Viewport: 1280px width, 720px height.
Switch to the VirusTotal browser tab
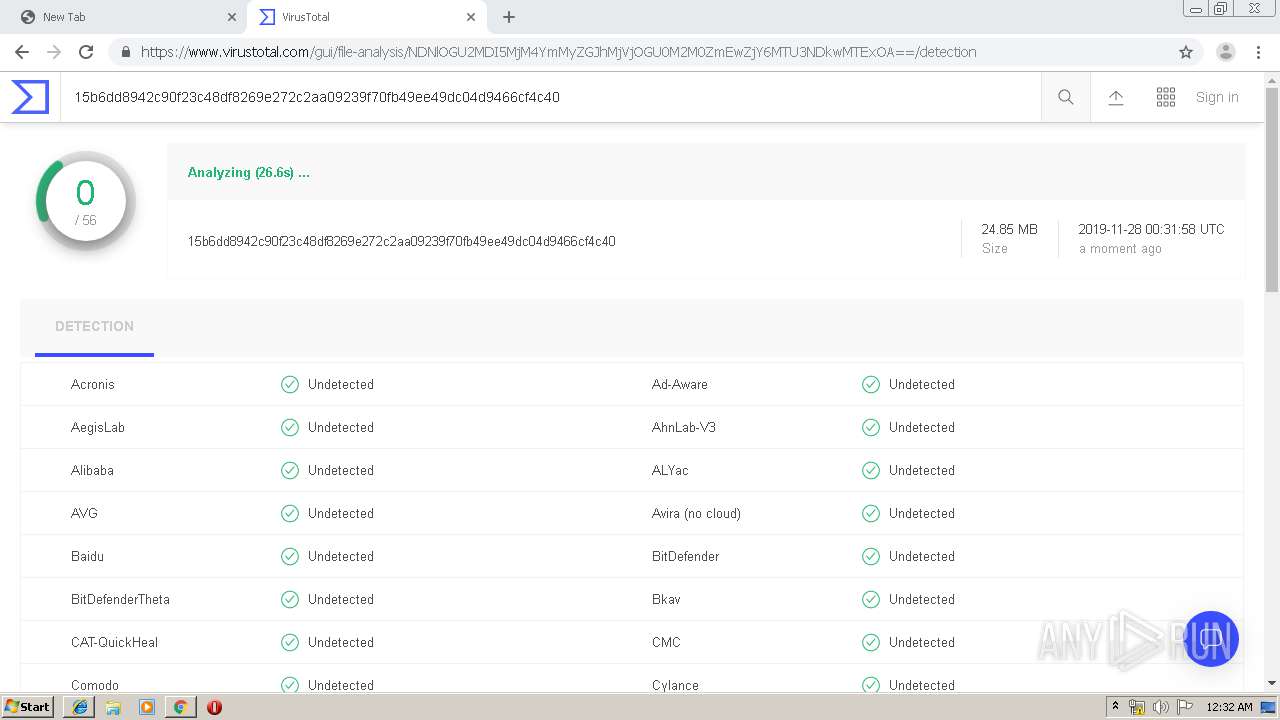365,17
